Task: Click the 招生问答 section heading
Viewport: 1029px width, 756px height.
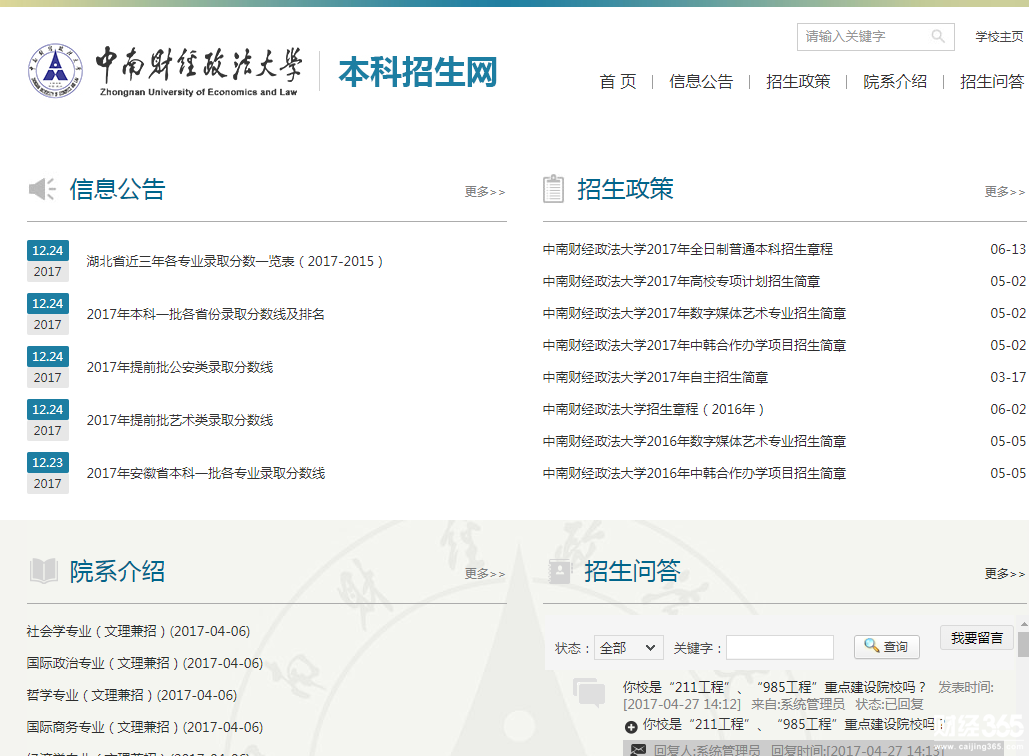Action: click(632, 571)
